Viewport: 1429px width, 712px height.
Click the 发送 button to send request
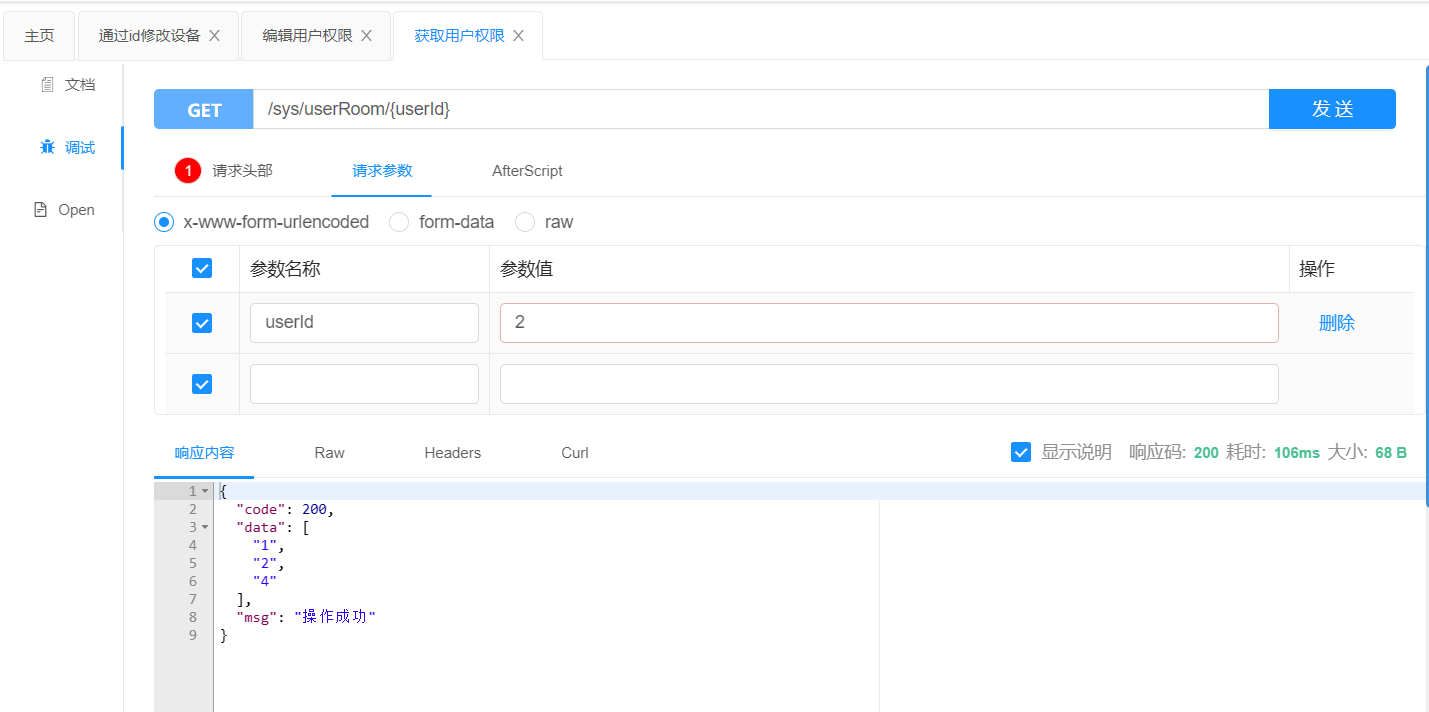coord(1332,109)
